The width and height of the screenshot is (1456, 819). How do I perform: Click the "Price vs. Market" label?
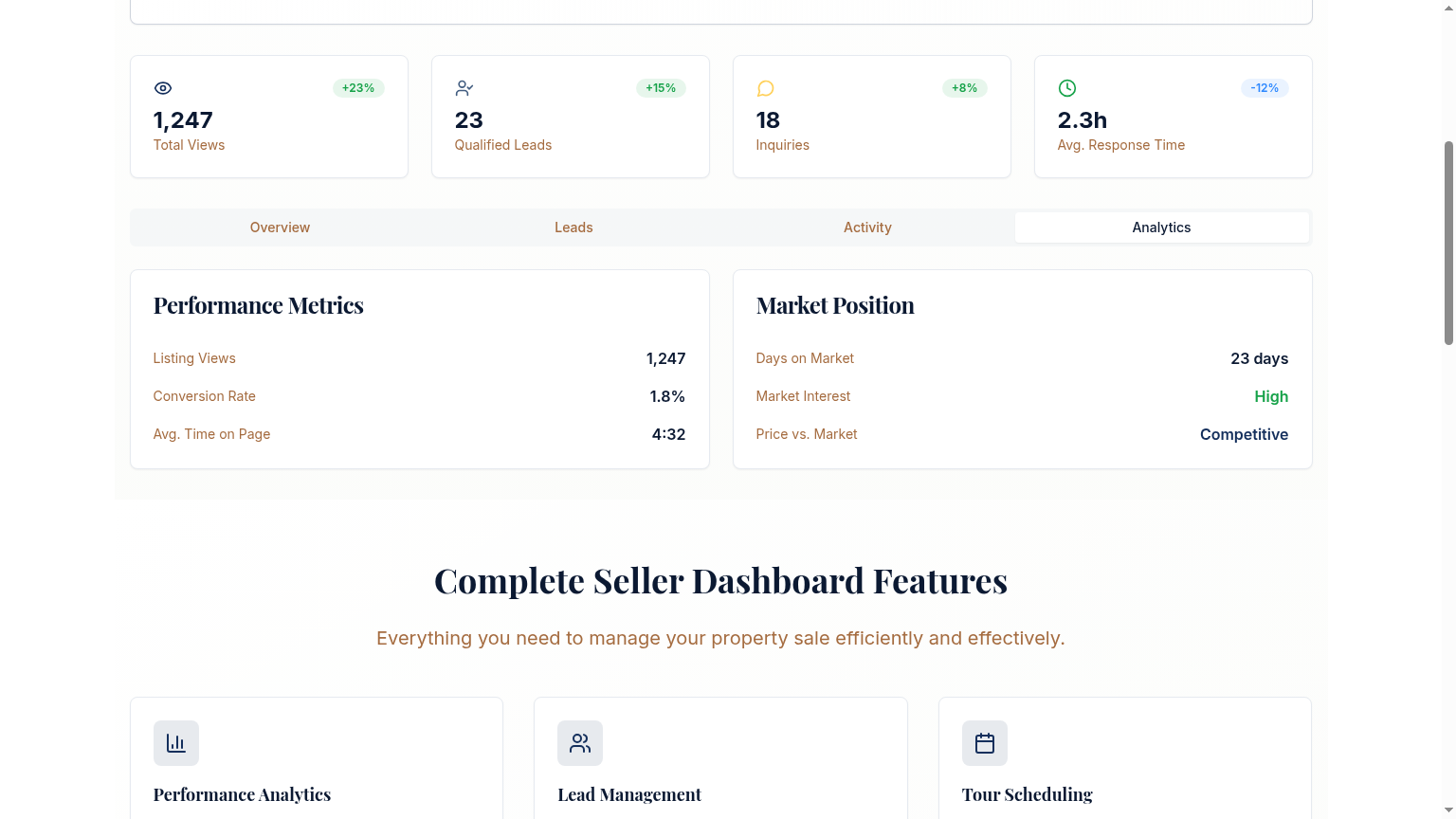[x=807, y=434]
